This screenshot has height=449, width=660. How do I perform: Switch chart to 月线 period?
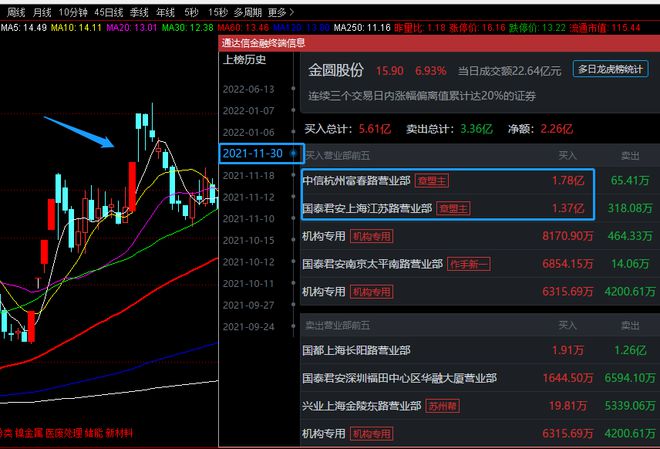(42, 13)
